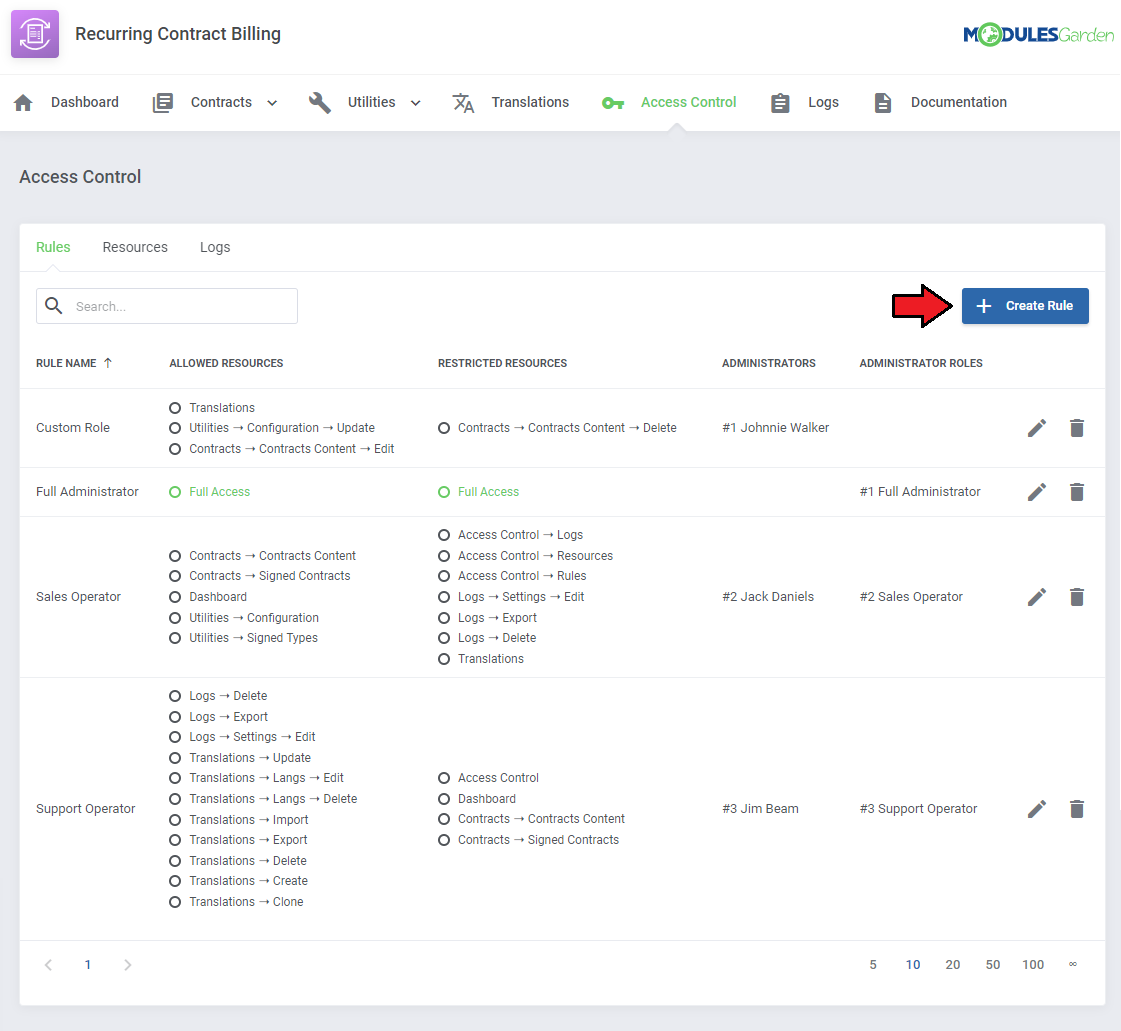Image resolution: width=1121 pixels, height=1031 pixels.
Task: Click the #2 Sales Operator role
Action: click(911, 597)
